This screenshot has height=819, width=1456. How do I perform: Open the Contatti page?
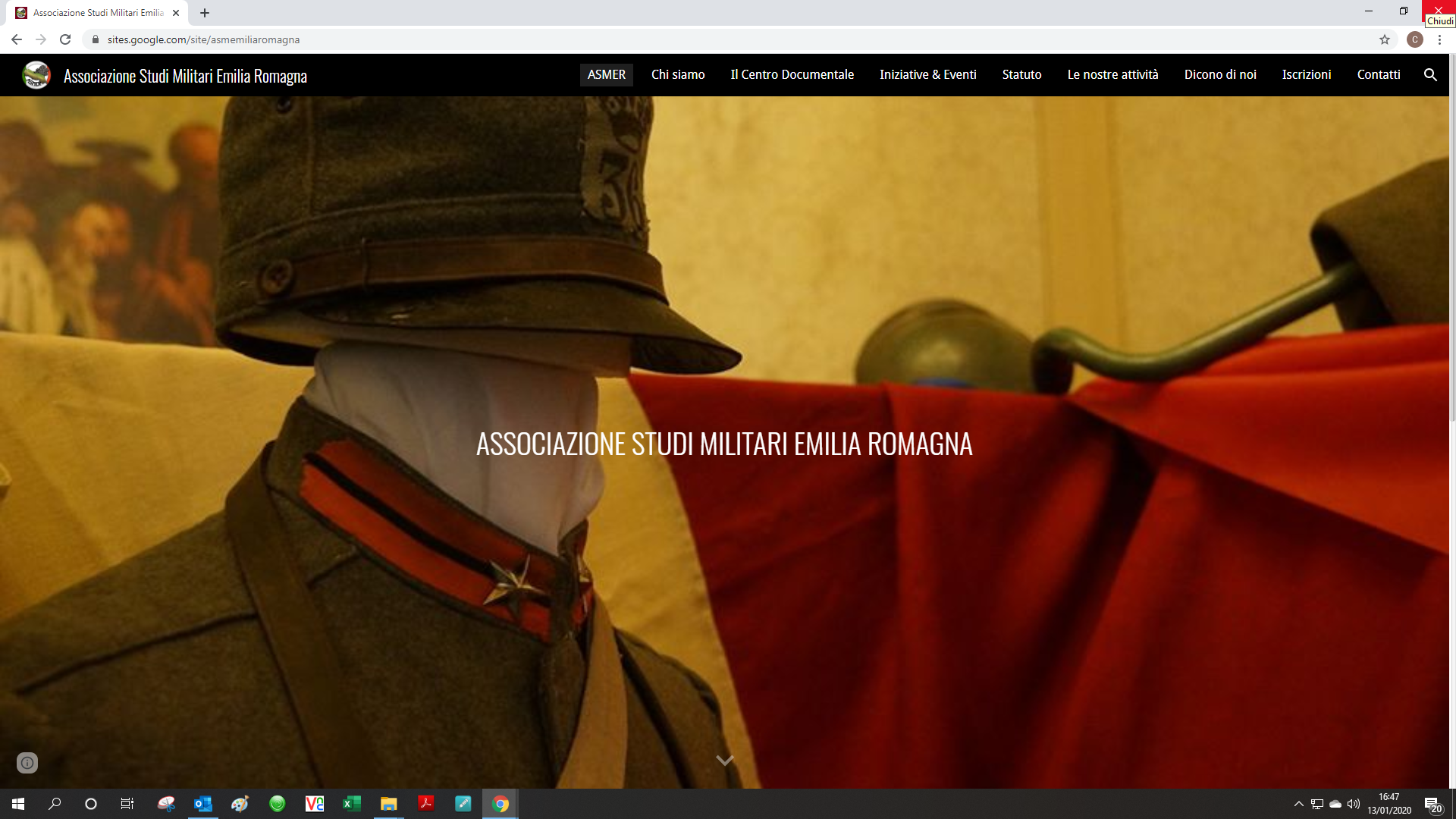[1379, 74]
